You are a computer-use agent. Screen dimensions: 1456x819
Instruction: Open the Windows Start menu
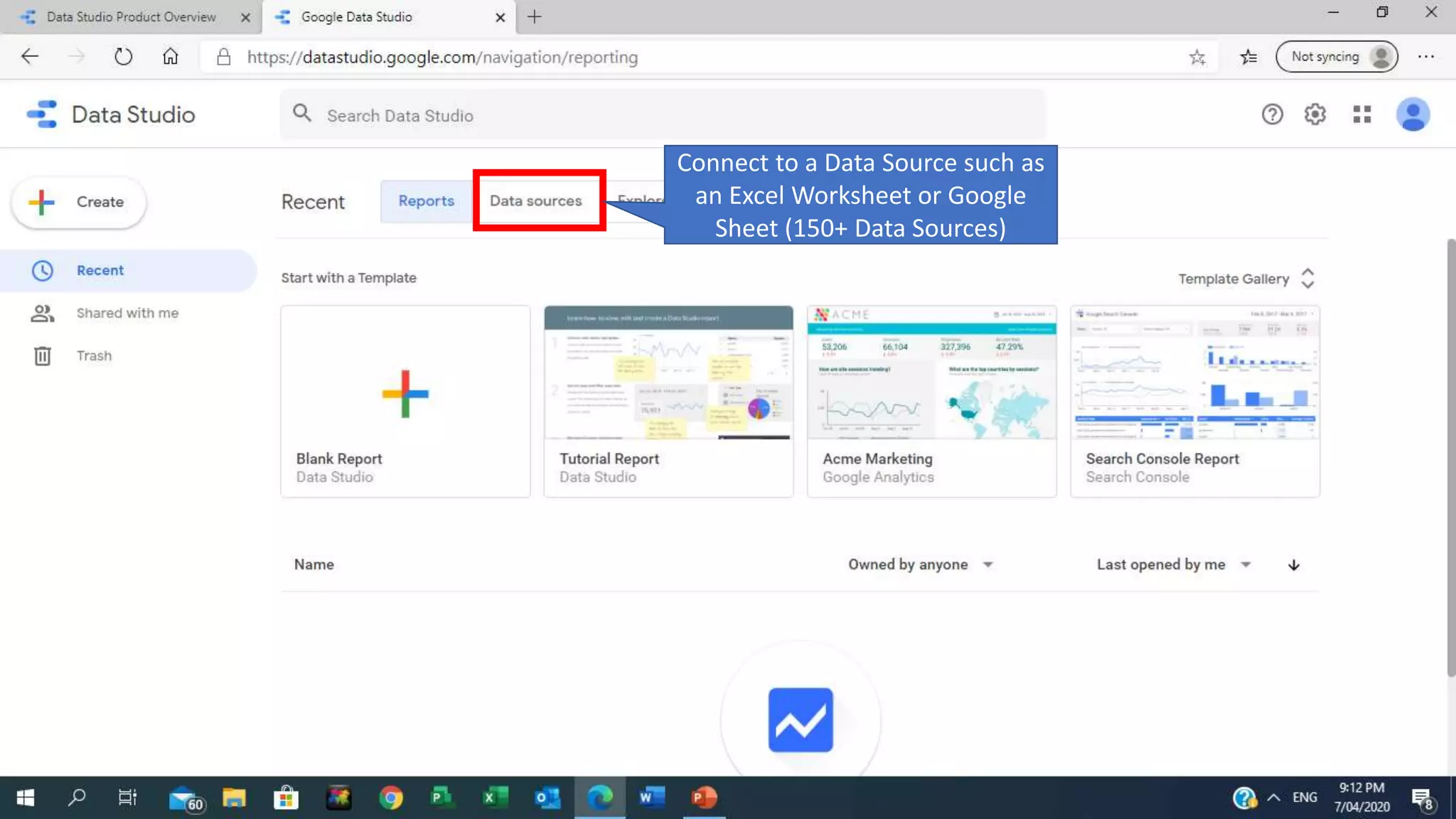[25, 798]
